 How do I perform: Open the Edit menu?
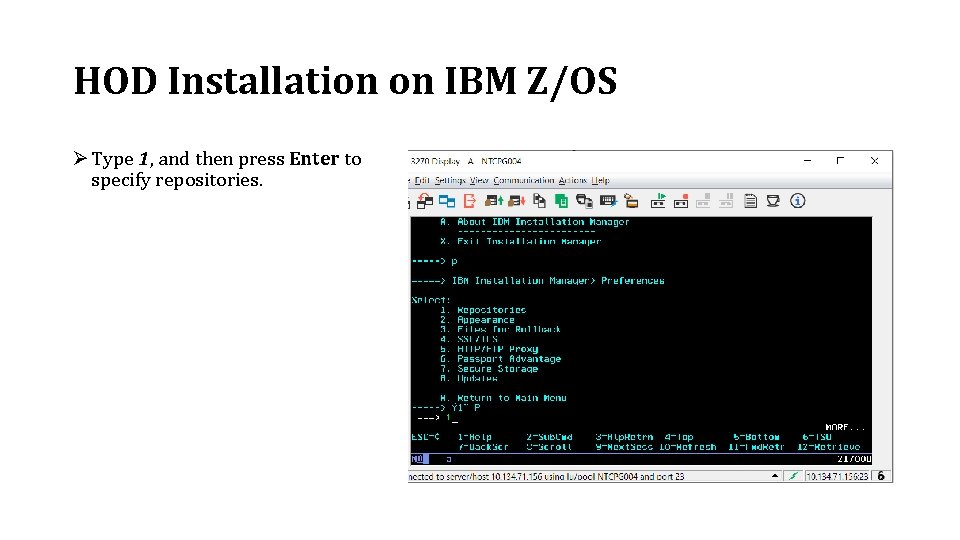[421, 181]
